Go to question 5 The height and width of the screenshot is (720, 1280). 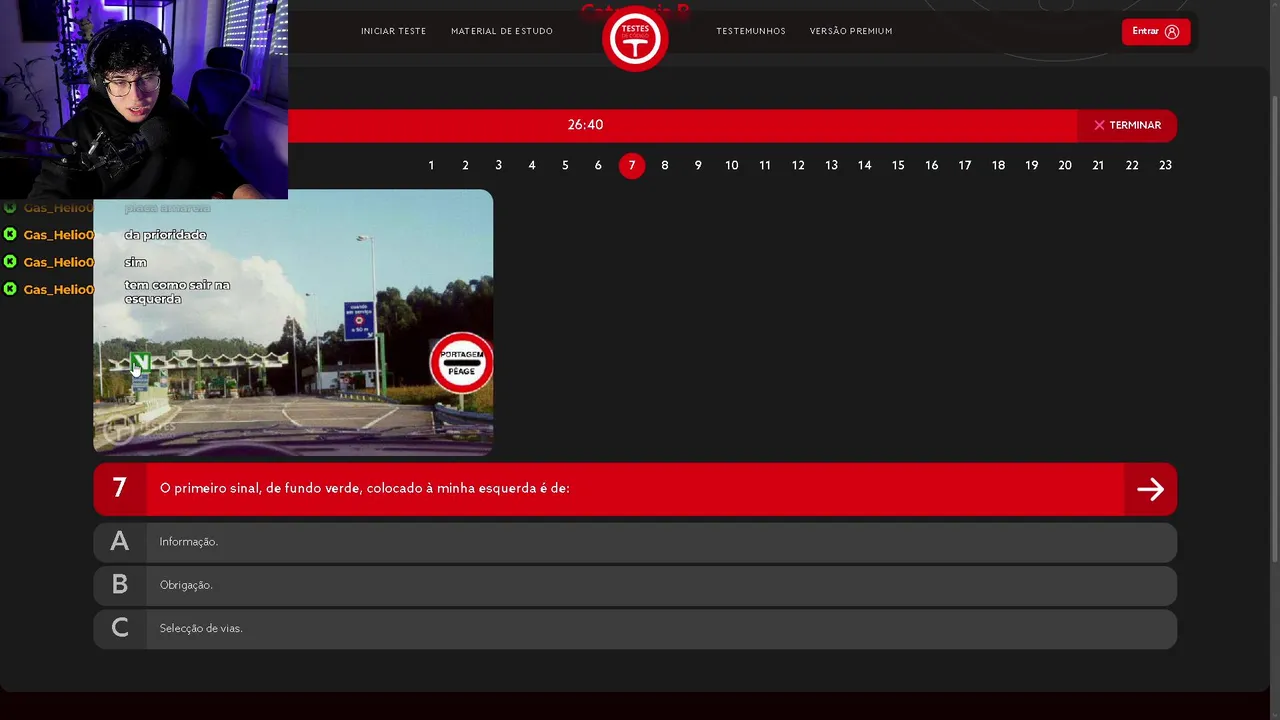565,166
